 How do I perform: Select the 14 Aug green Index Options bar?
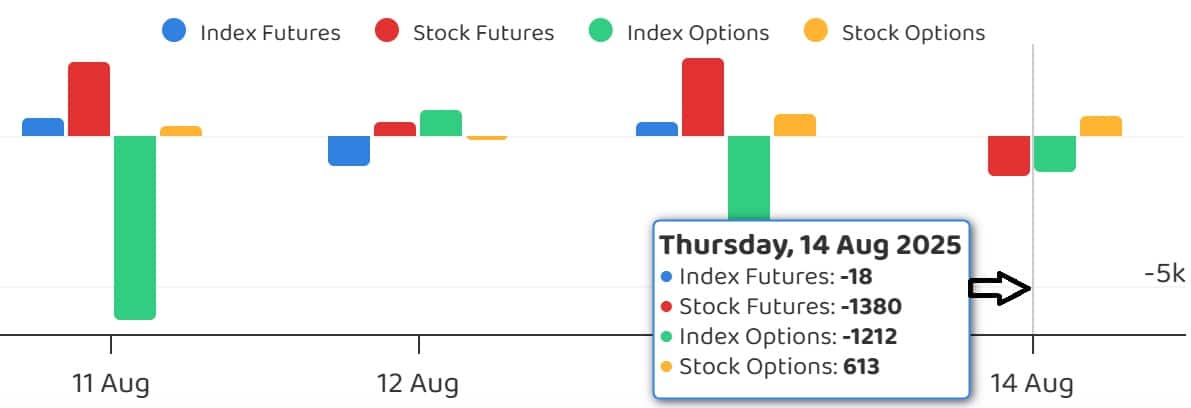click(1055, 153)
